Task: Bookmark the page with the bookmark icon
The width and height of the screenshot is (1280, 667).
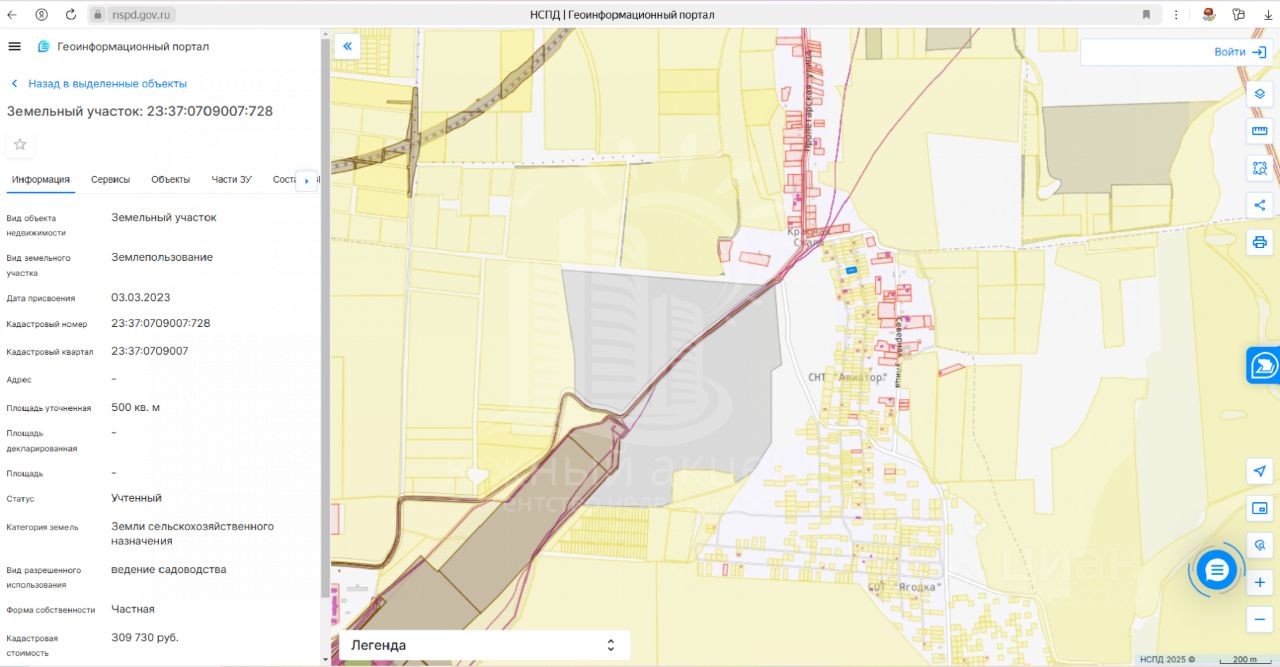Action: (1146, 15)
